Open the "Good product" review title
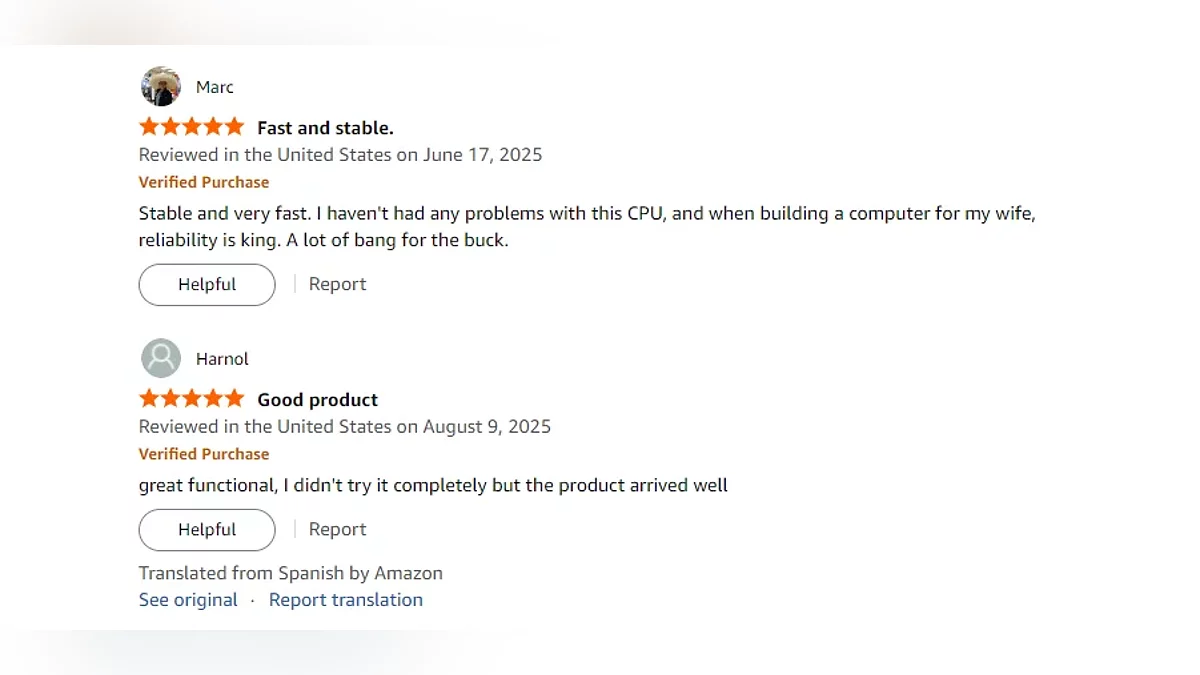The image size is (1200, 675). point(317,400)
